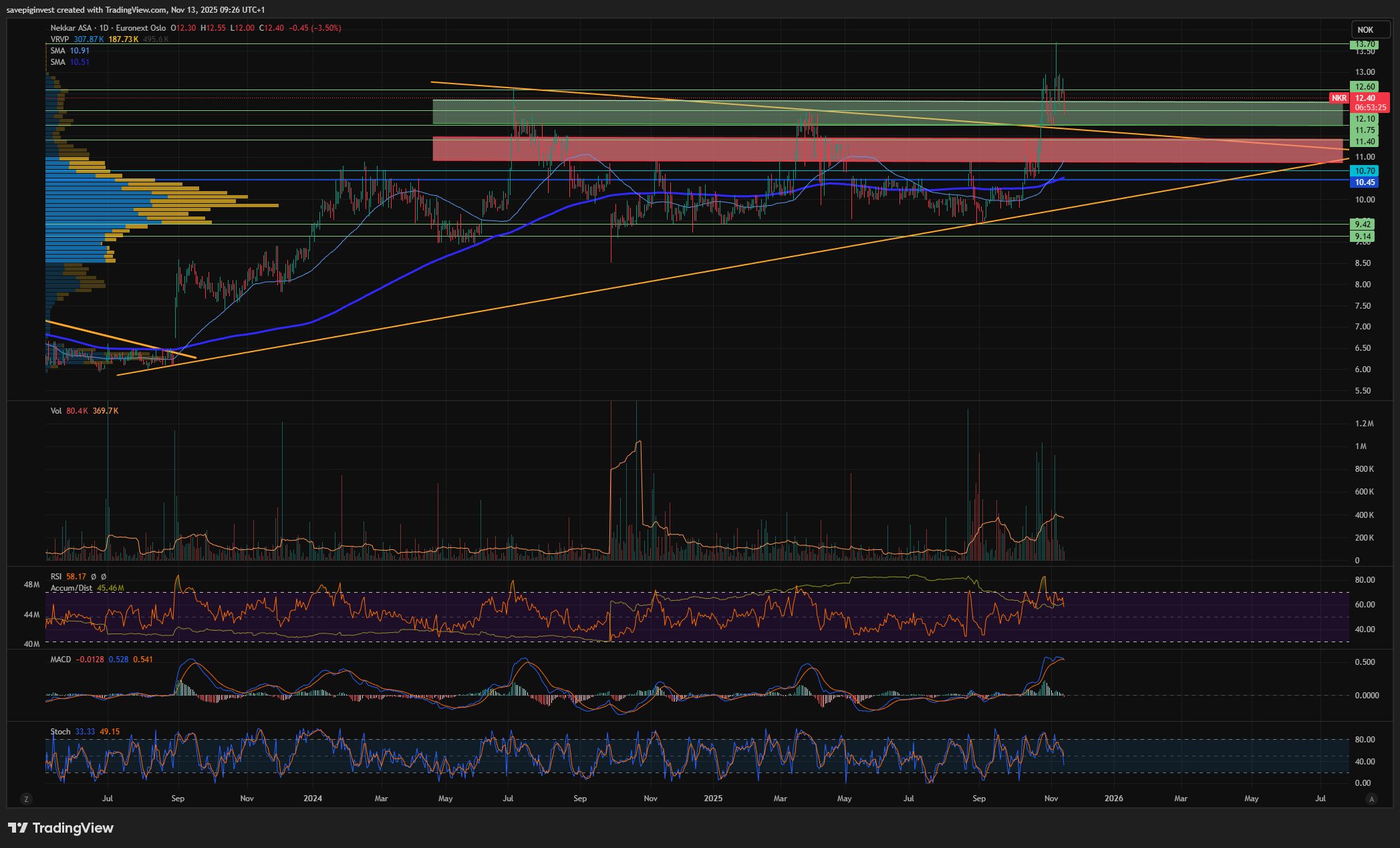1400x848 pixels.
Task: Click the TradingView logo at bottom left
Action: click(61, 828)
